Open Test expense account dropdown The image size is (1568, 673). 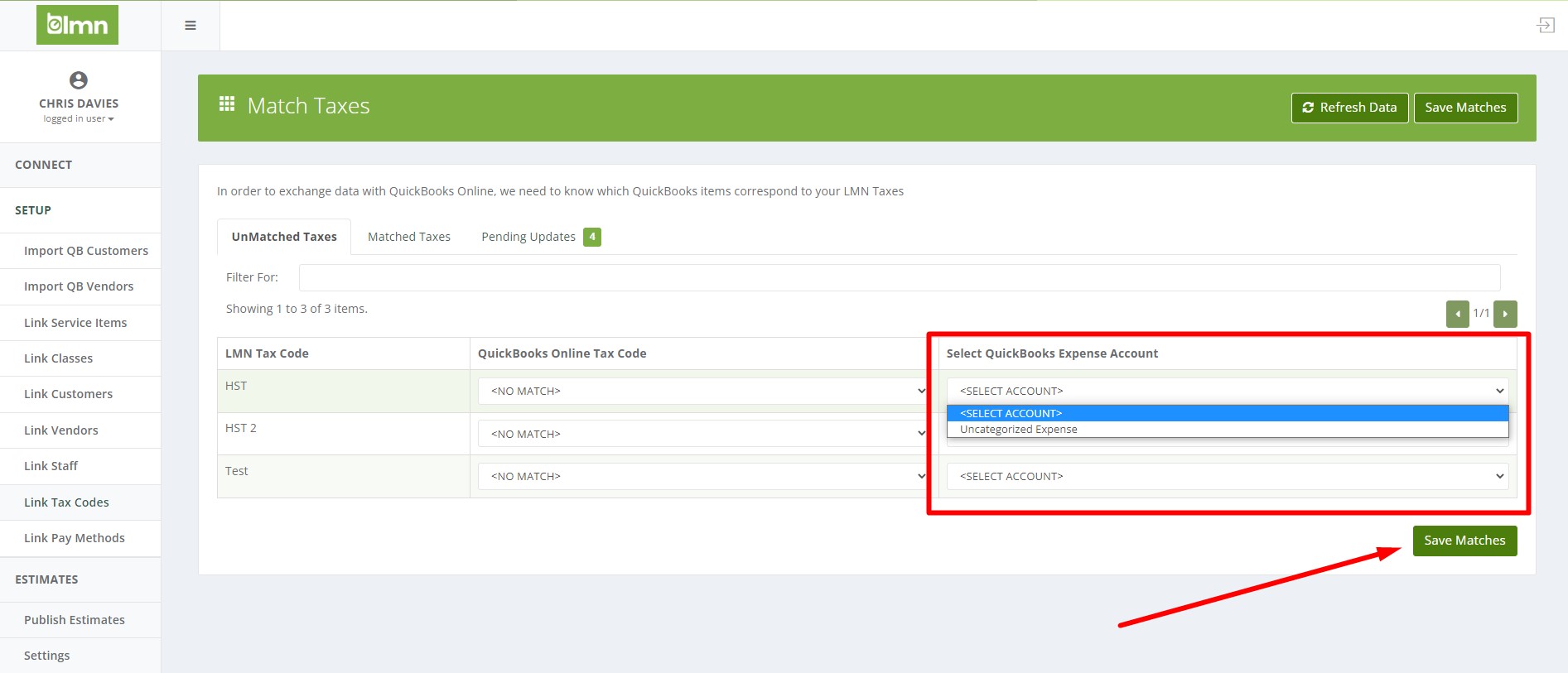[1228, 476]
